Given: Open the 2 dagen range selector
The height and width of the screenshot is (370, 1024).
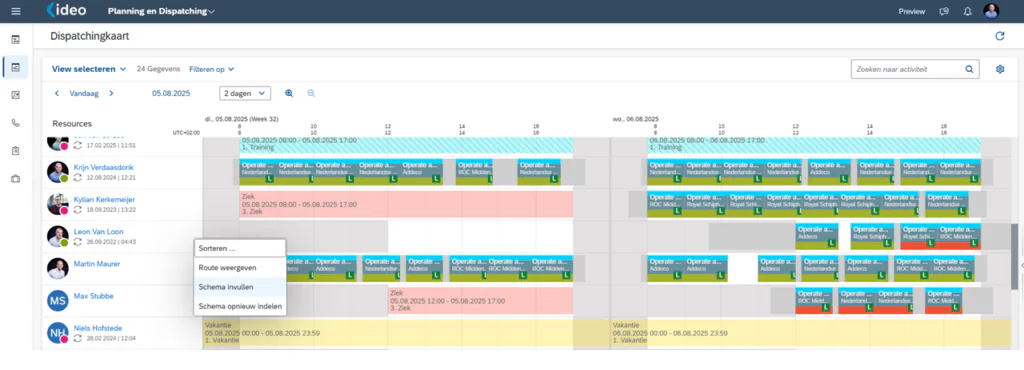Looking at the screenshot, I should pyautogui.click(x=245, y=93).
